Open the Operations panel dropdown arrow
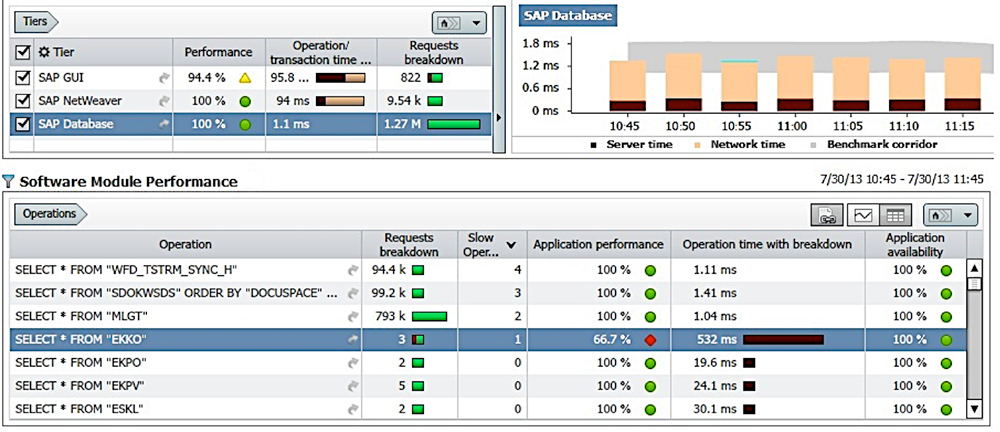 coord(967,215)
